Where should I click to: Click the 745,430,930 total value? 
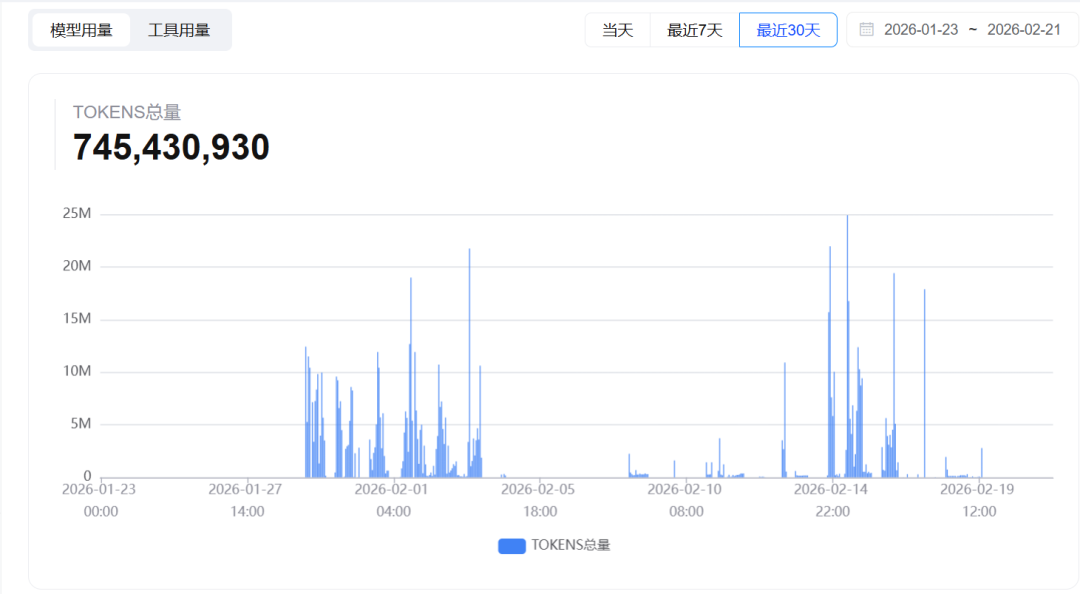(x=171, y=147)
